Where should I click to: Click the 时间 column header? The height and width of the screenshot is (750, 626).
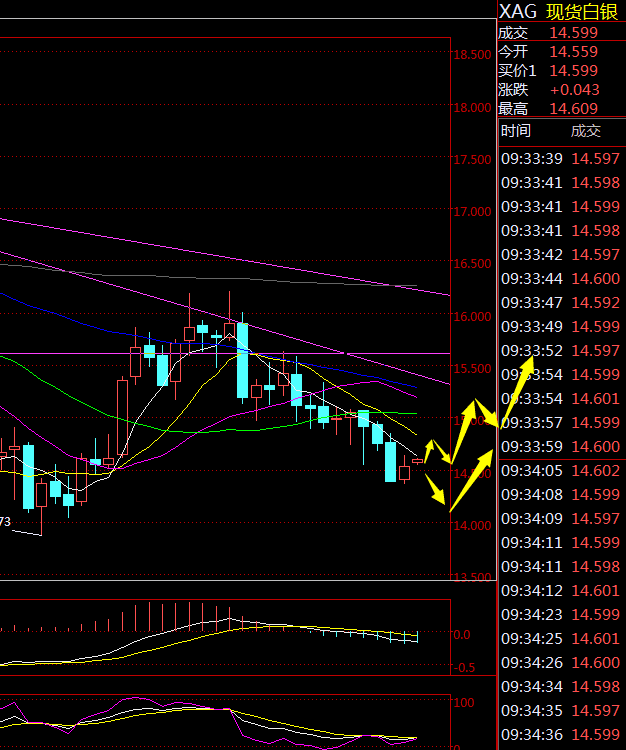(516, 131)
